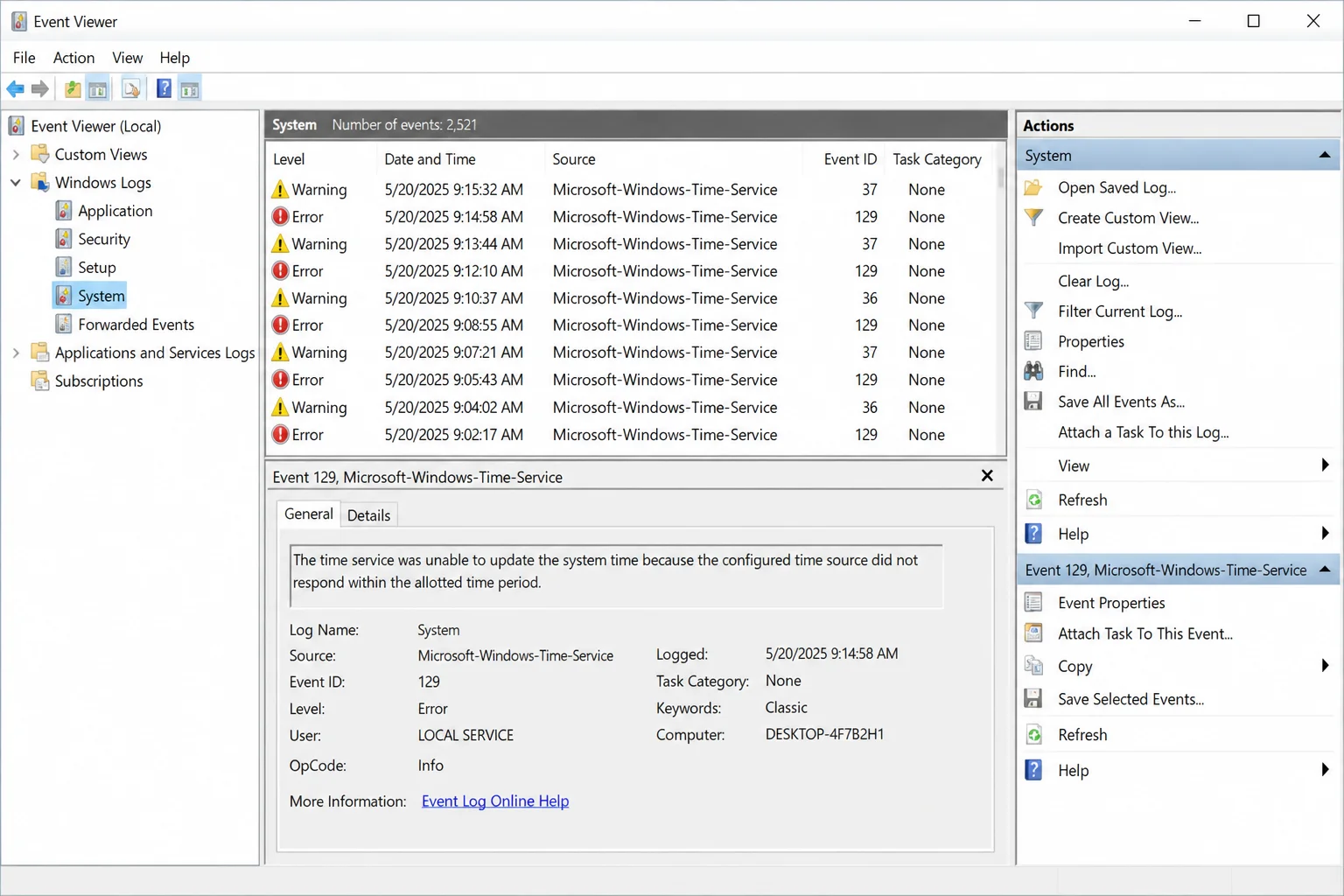Click the Application log icon in tree
1344x896 pixels.
point(63,211)
